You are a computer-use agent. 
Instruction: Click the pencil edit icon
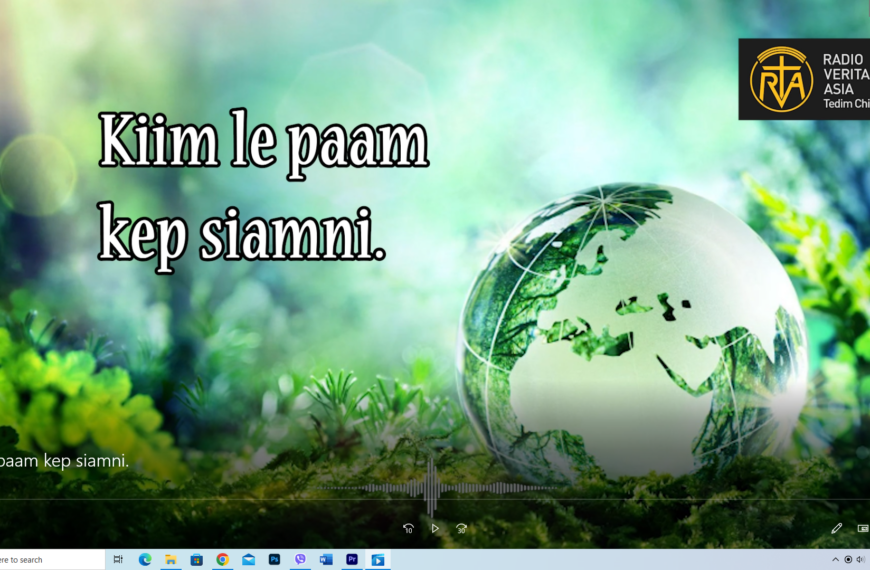tap(837, 528)
